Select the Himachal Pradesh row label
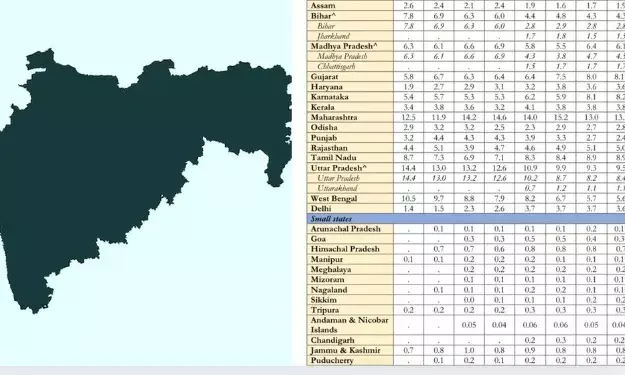The width and height of the screenshot is (625, 375). click(345, 249)
